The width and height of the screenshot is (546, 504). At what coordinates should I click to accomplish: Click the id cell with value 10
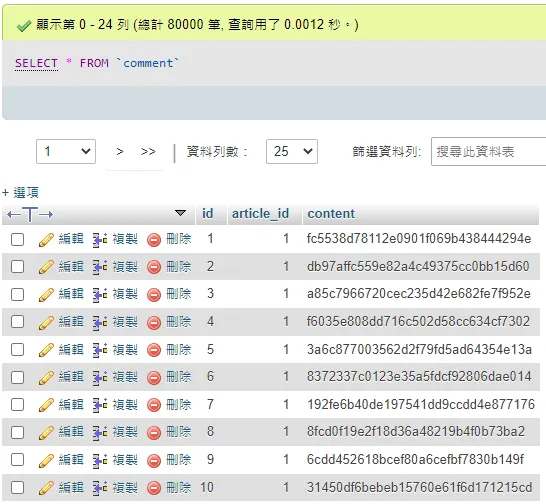207,487
